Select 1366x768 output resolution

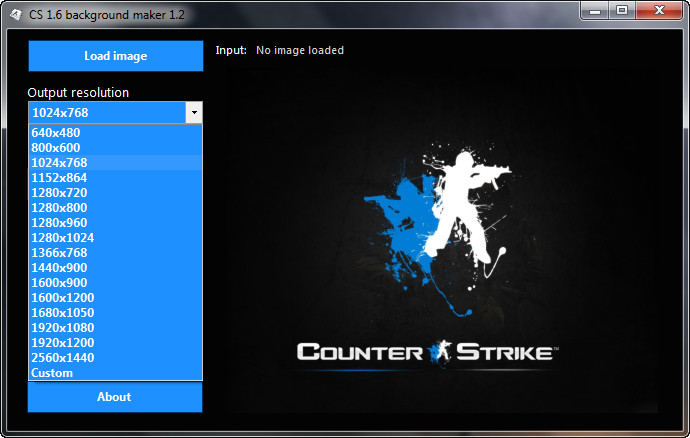(x=115, y=252)
